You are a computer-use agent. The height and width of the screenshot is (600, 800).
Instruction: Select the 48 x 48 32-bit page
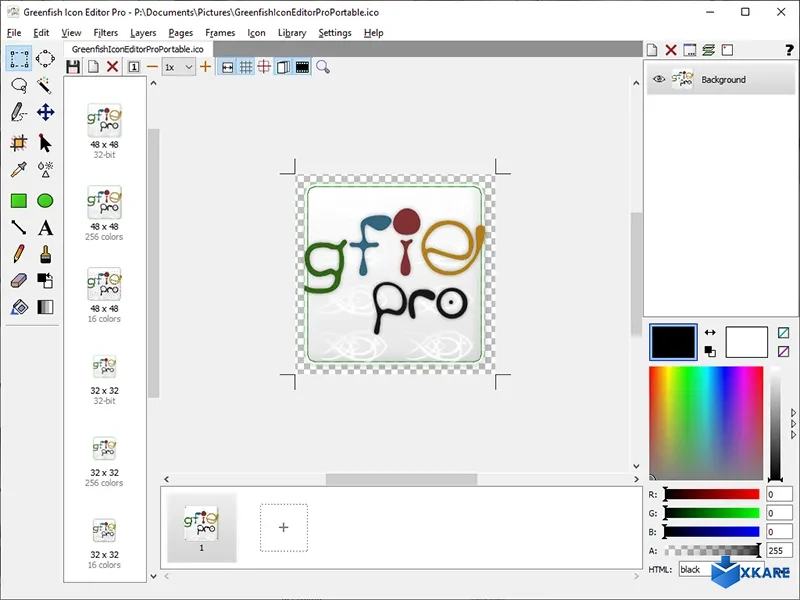tap(104, 131)
